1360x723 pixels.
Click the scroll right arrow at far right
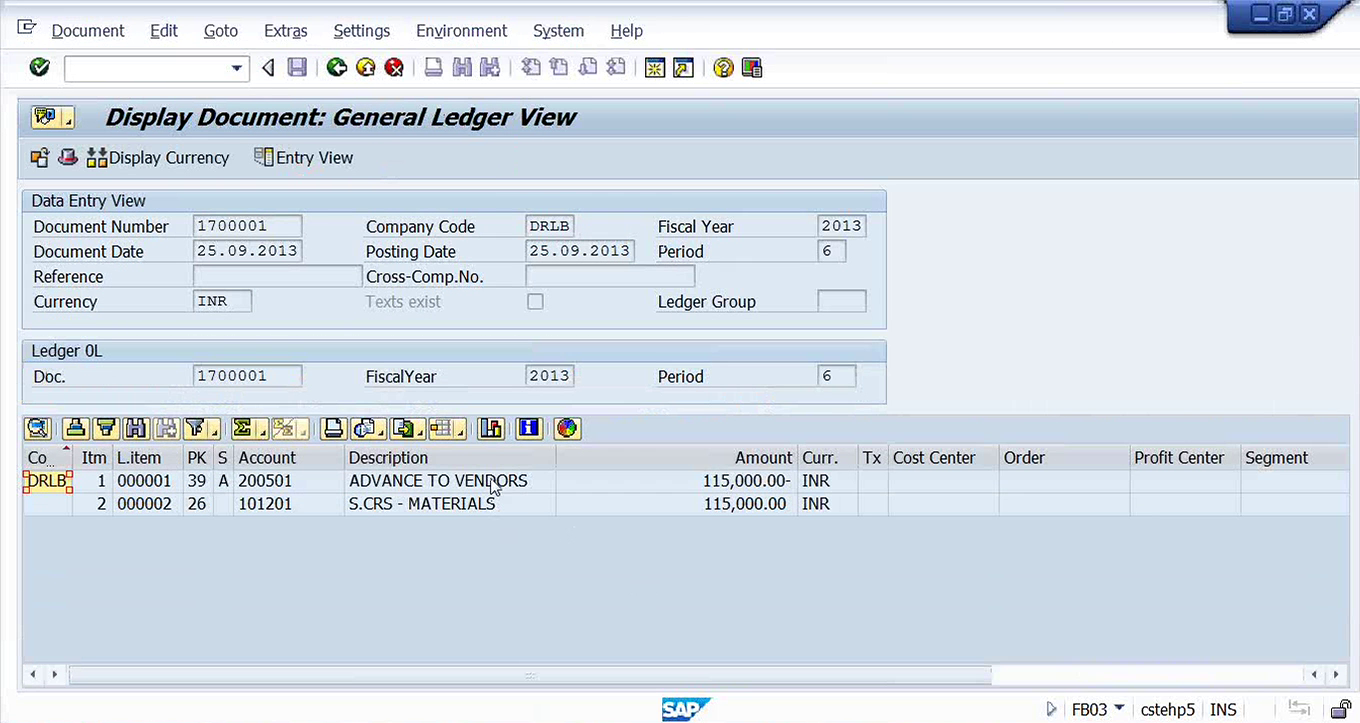pos(1334,675)
